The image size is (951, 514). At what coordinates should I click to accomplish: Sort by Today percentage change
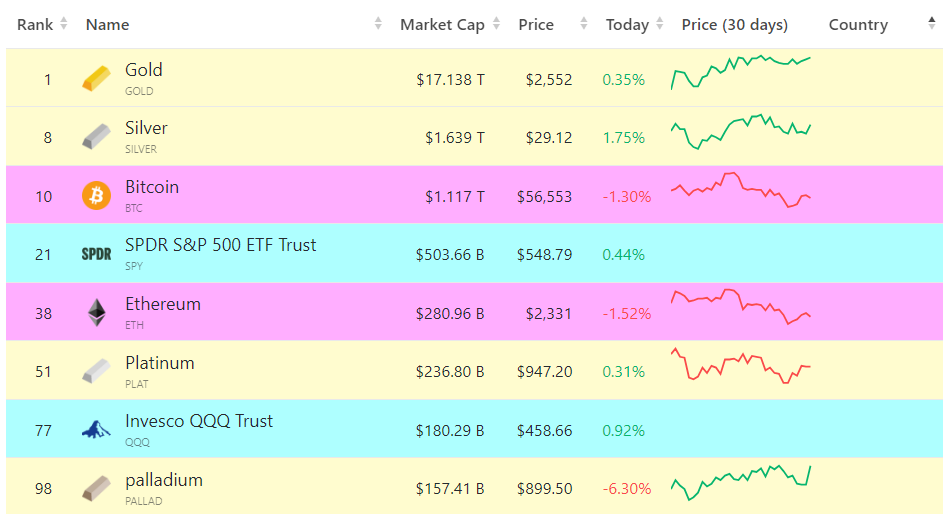click(x=627, y=25)
